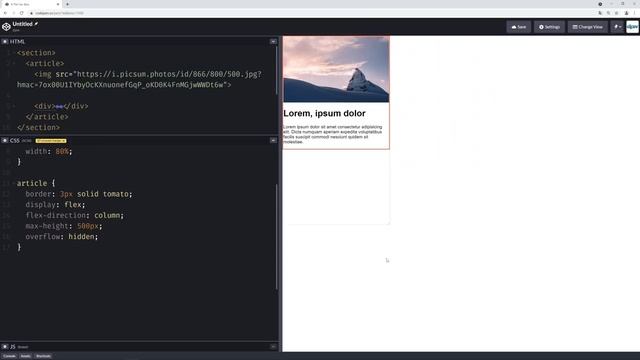Viewport: 640px width, 360px height.
Task: Fold the article tag in HTML gutter
Action: pyautogui.click(x=14, y=64)
